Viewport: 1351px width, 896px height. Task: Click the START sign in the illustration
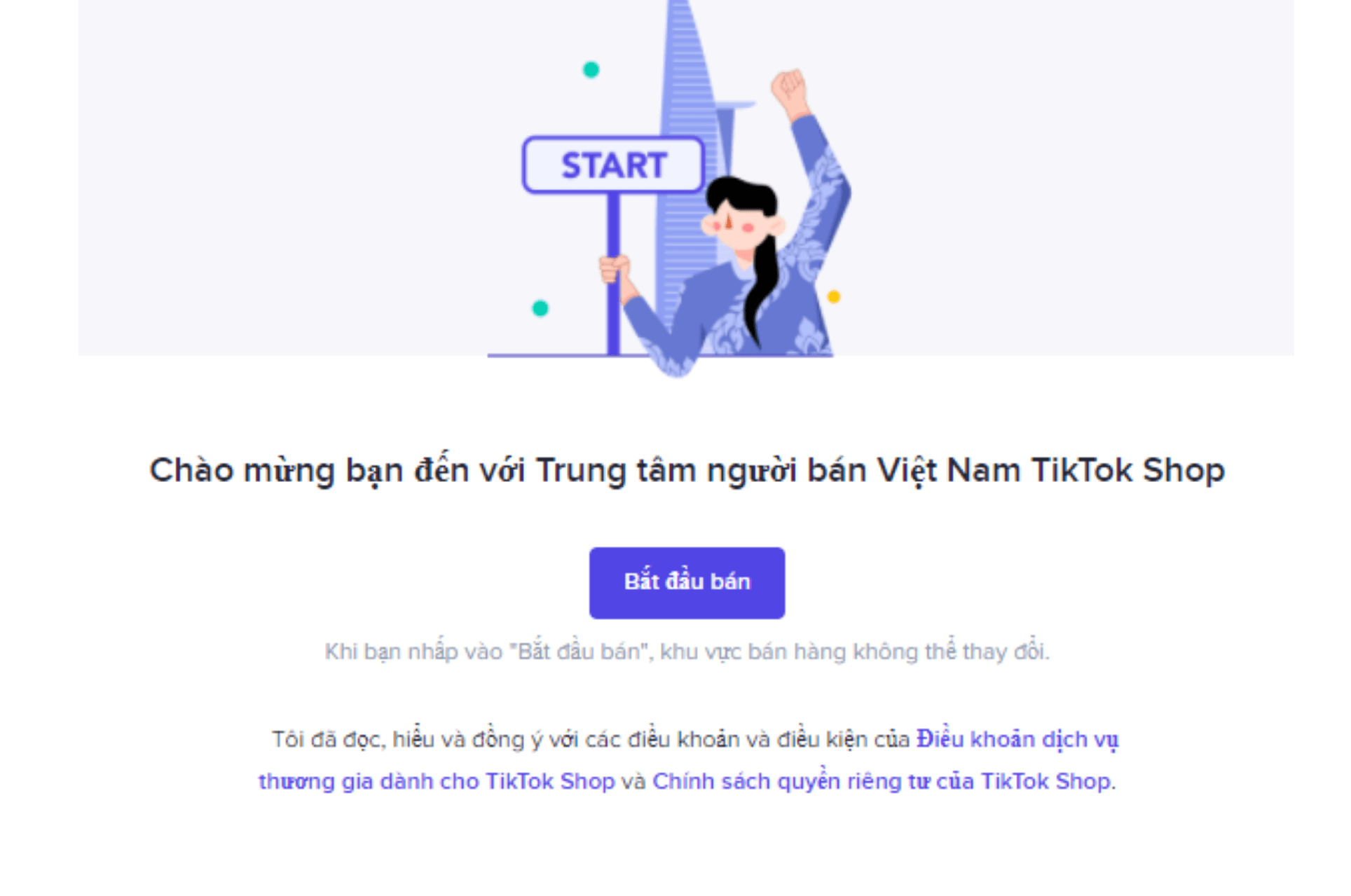(613, 165)
